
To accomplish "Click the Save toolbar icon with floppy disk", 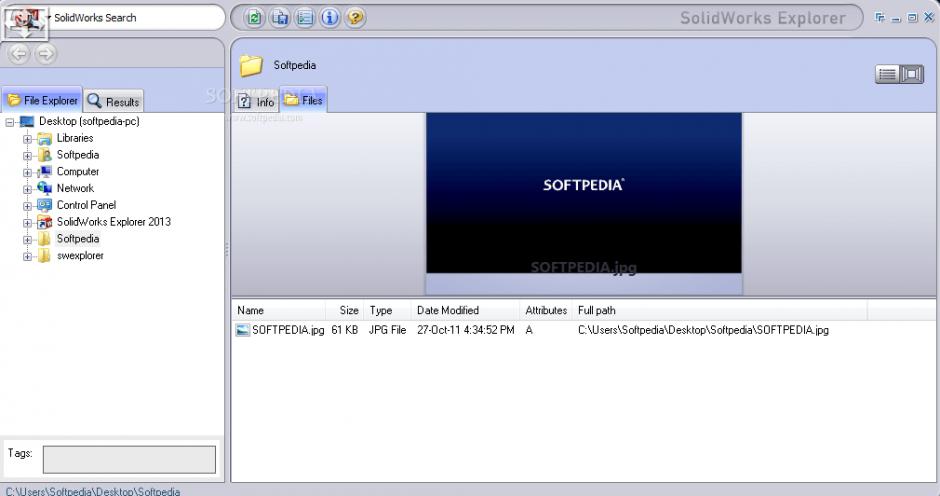I will tap(280, 17).
